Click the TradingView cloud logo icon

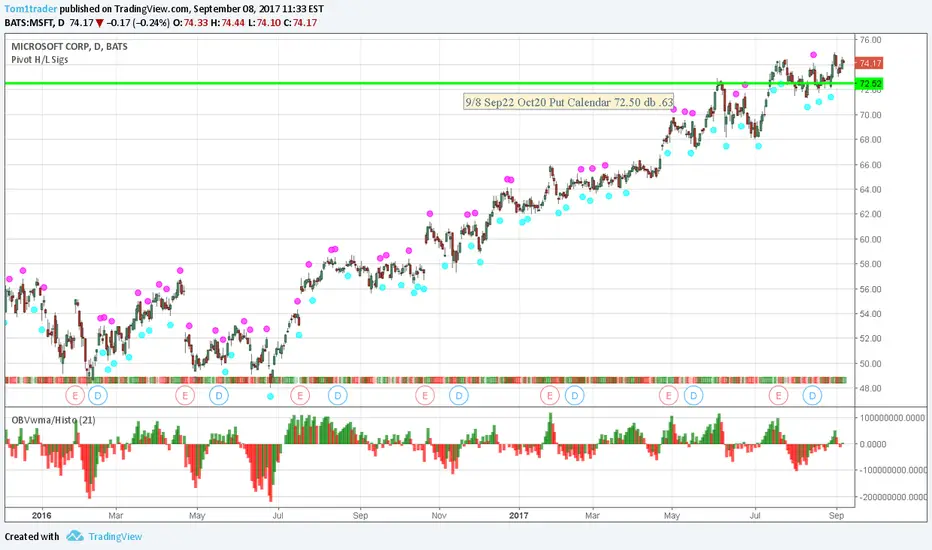(75, 536)
